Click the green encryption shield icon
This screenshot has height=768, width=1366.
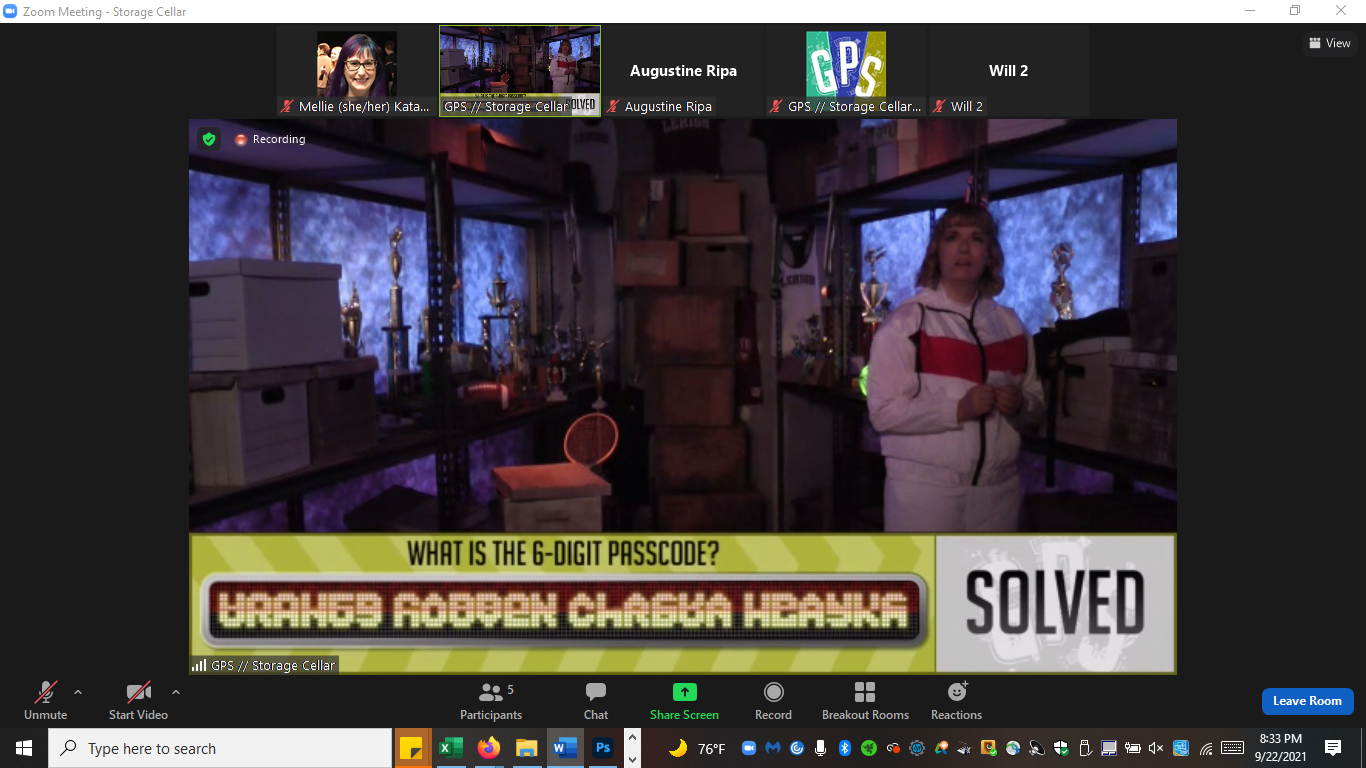[x=209, y=139]
